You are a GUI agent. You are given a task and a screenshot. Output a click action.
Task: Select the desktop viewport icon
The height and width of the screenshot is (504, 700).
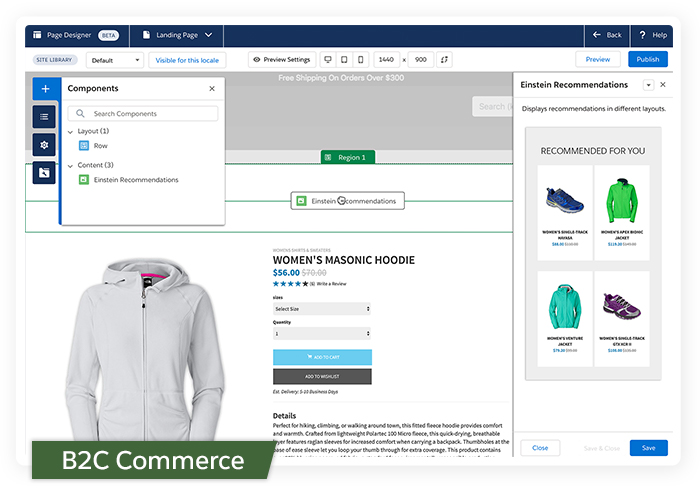(326, 60)
